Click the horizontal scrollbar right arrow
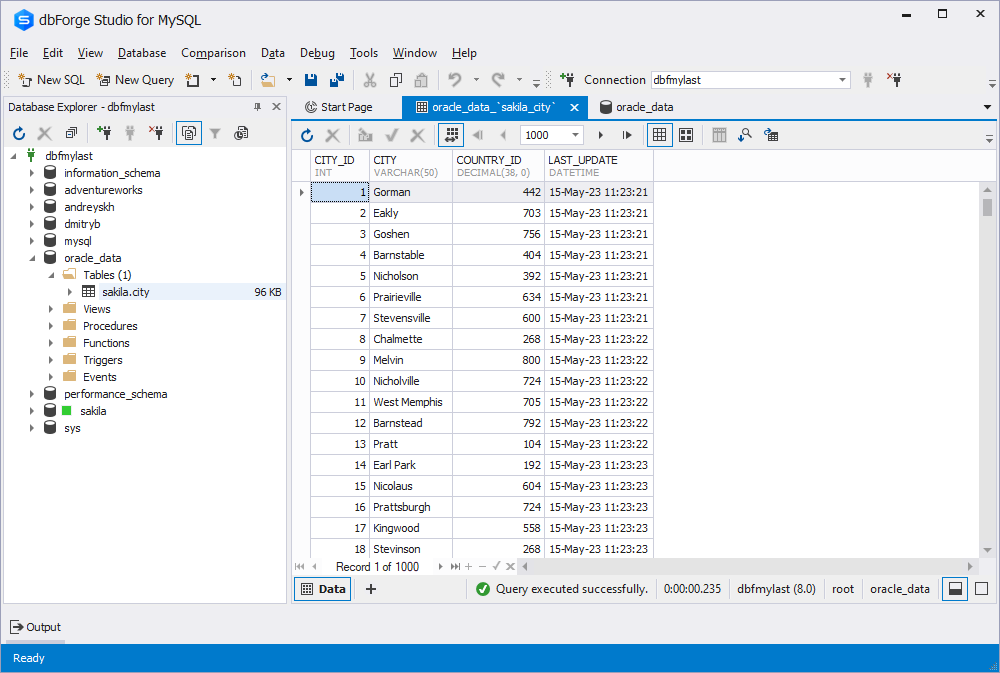The width and height of the screenshot is (1000, 673). point(970,566)
